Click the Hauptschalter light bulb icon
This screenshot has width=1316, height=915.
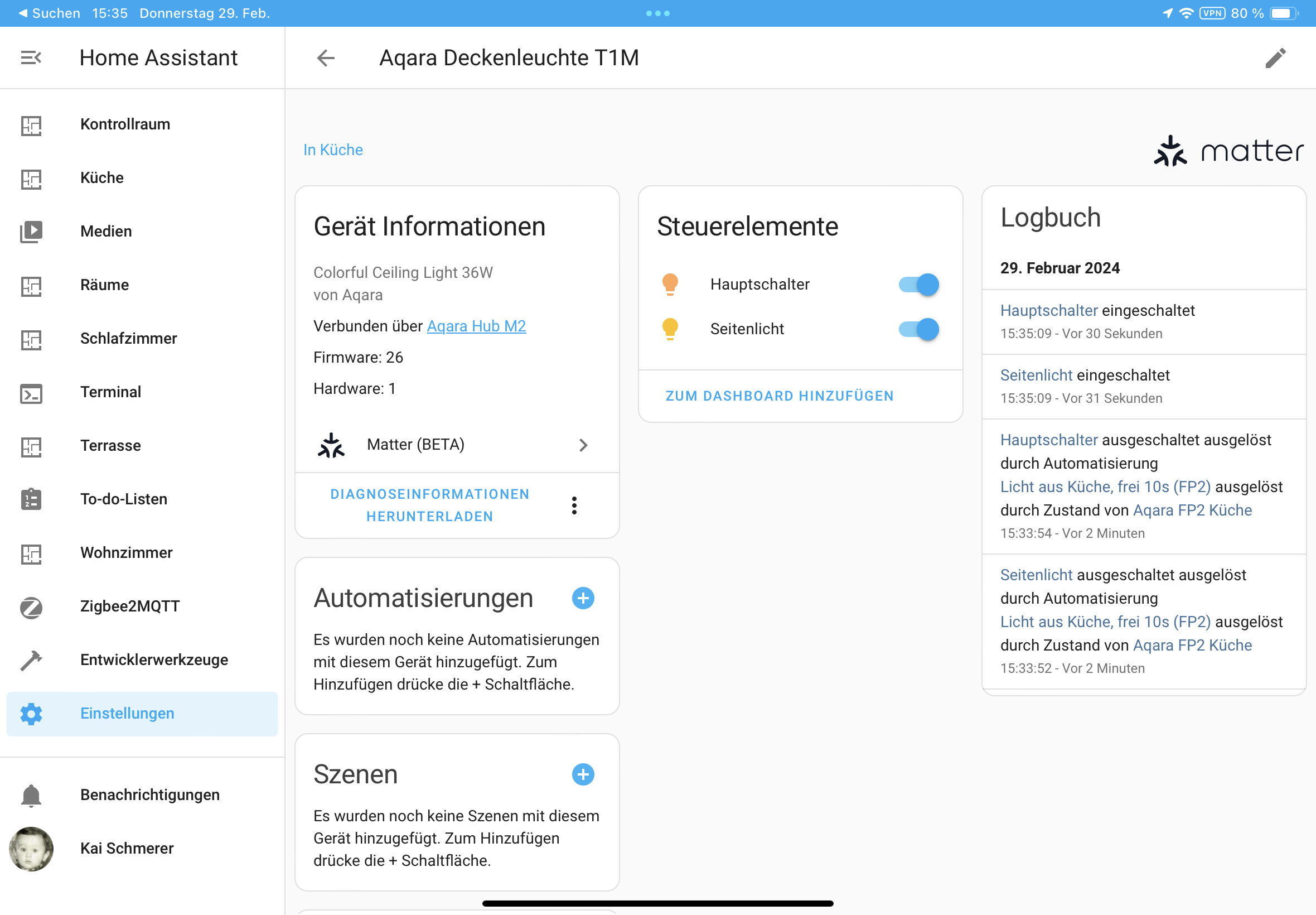click(x=670, y=285)
